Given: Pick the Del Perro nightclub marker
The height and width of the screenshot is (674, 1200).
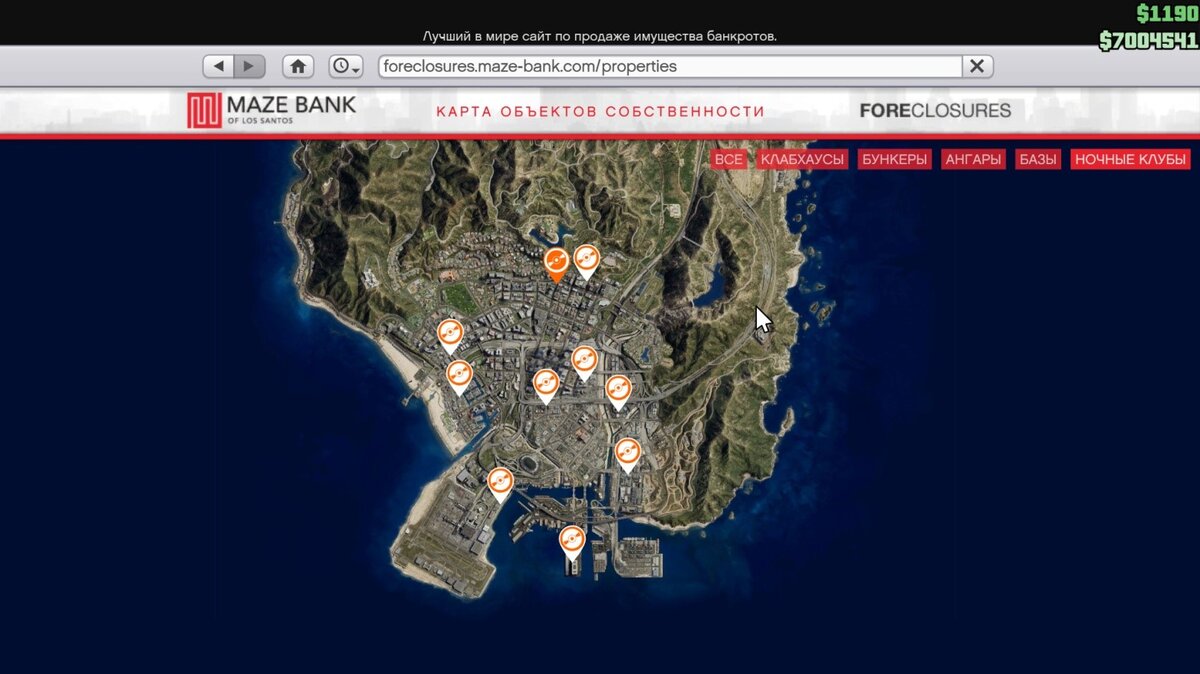Looking at the screenshot, I should 451,335.
